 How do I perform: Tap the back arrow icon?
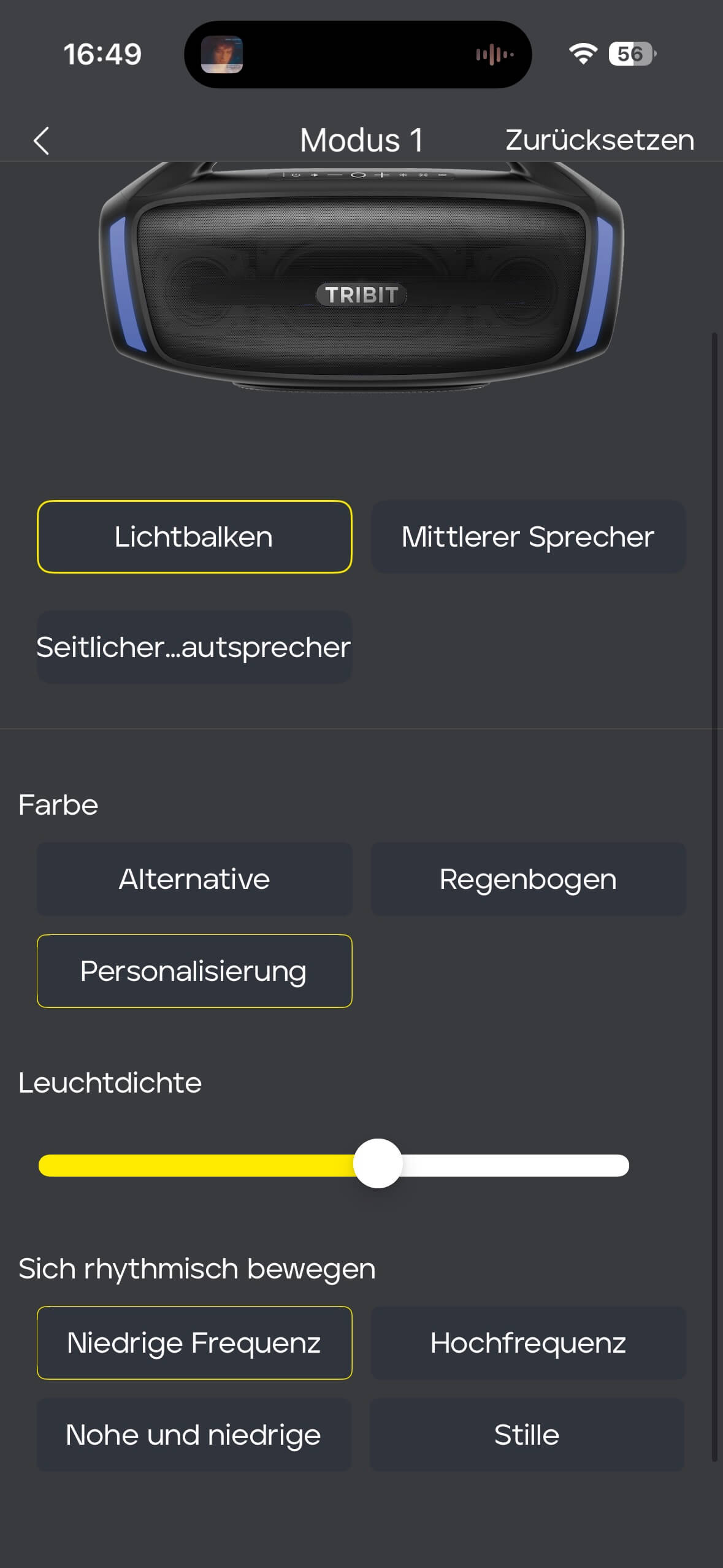(41, 140)
